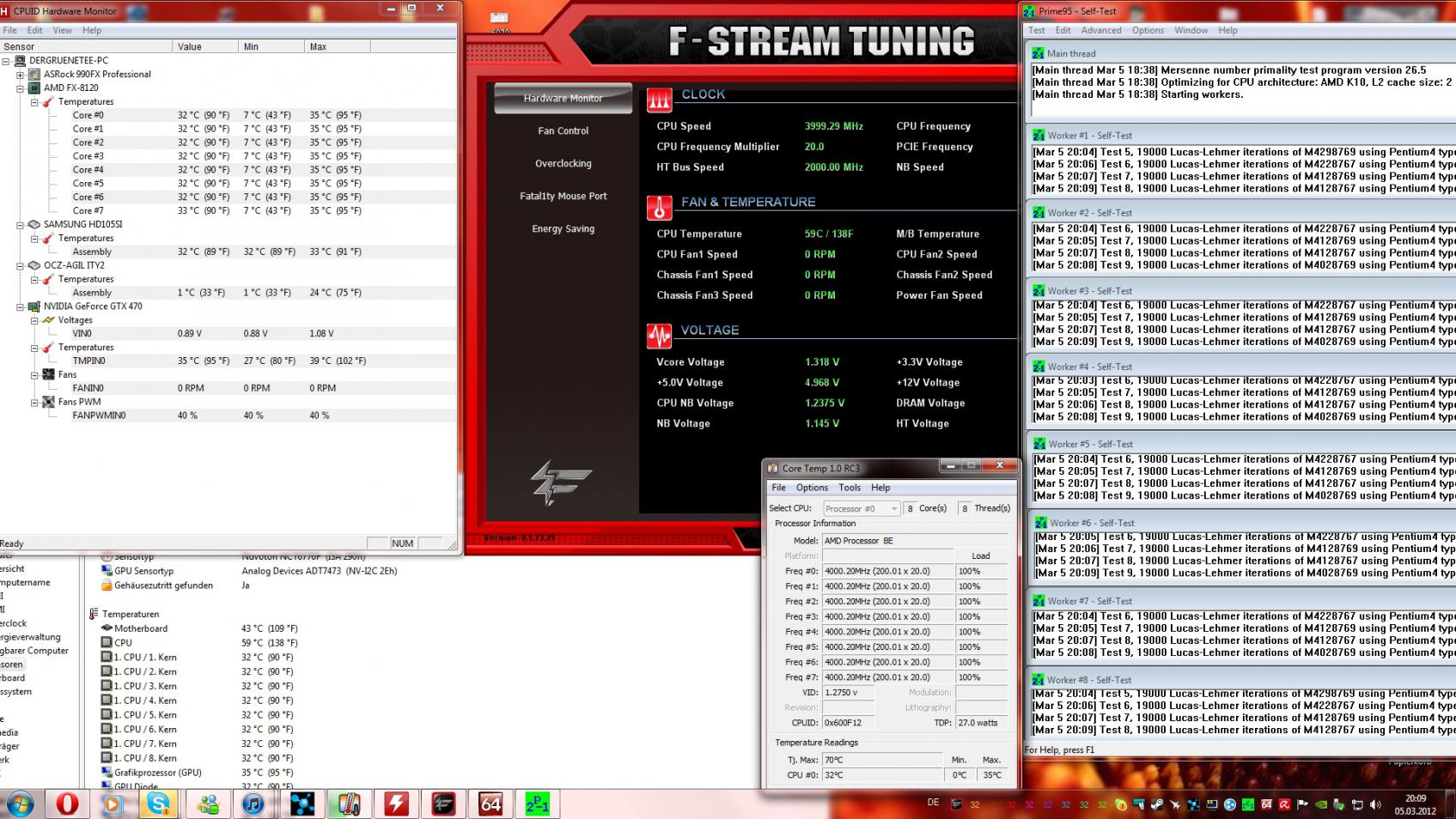The width and height of the screenshot is (1456, 819).
Task: Switch to Core Temp thermometer taskbar icon
Action: [x=349, y=804]
